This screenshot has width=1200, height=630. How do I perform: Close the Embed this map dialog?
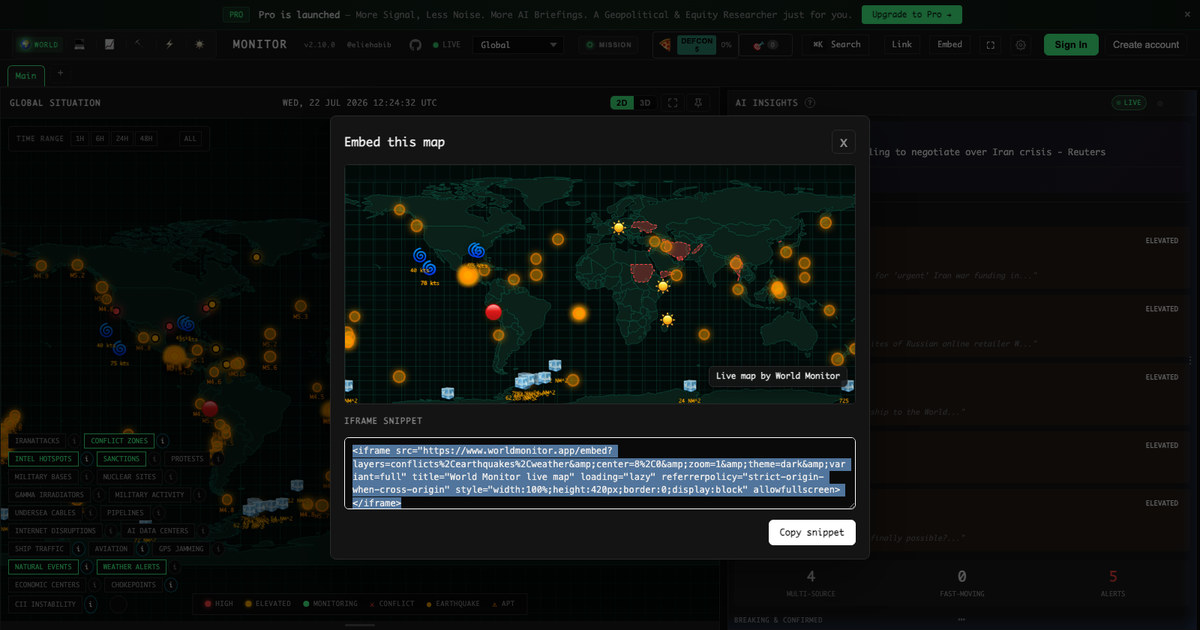[x=843, y=142]
